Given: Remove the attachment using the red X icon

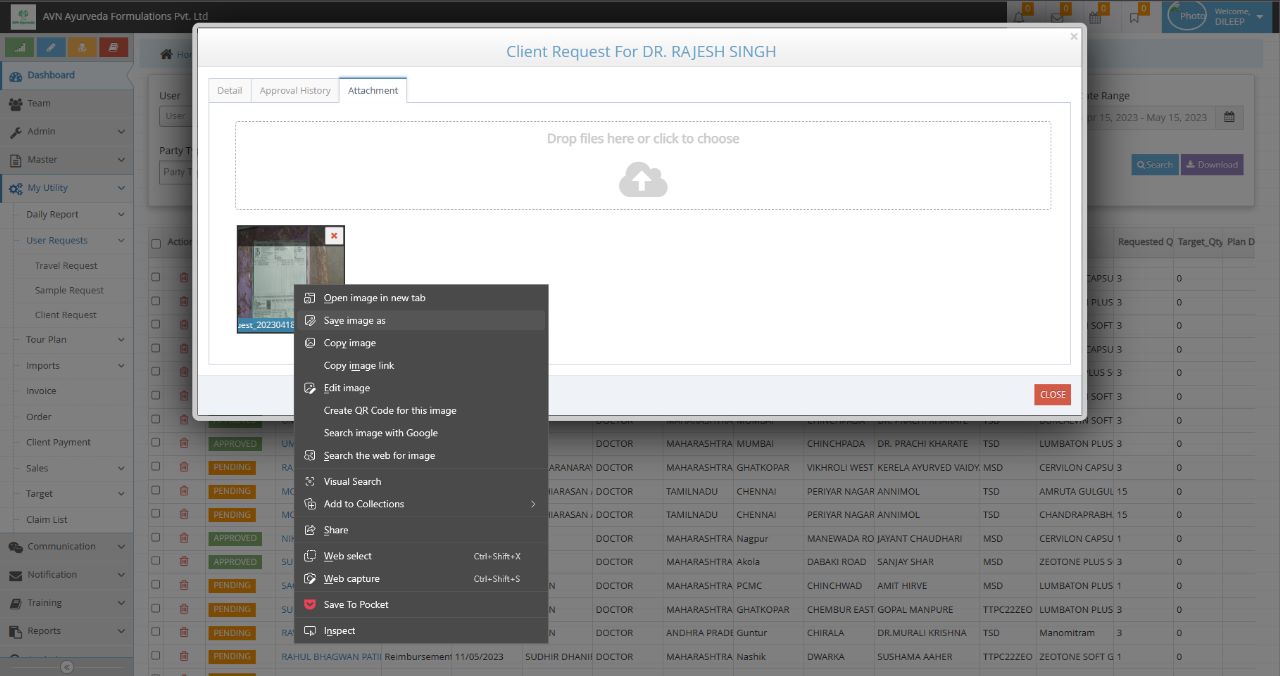Looking at the screenshot, I should pos(334,236).
